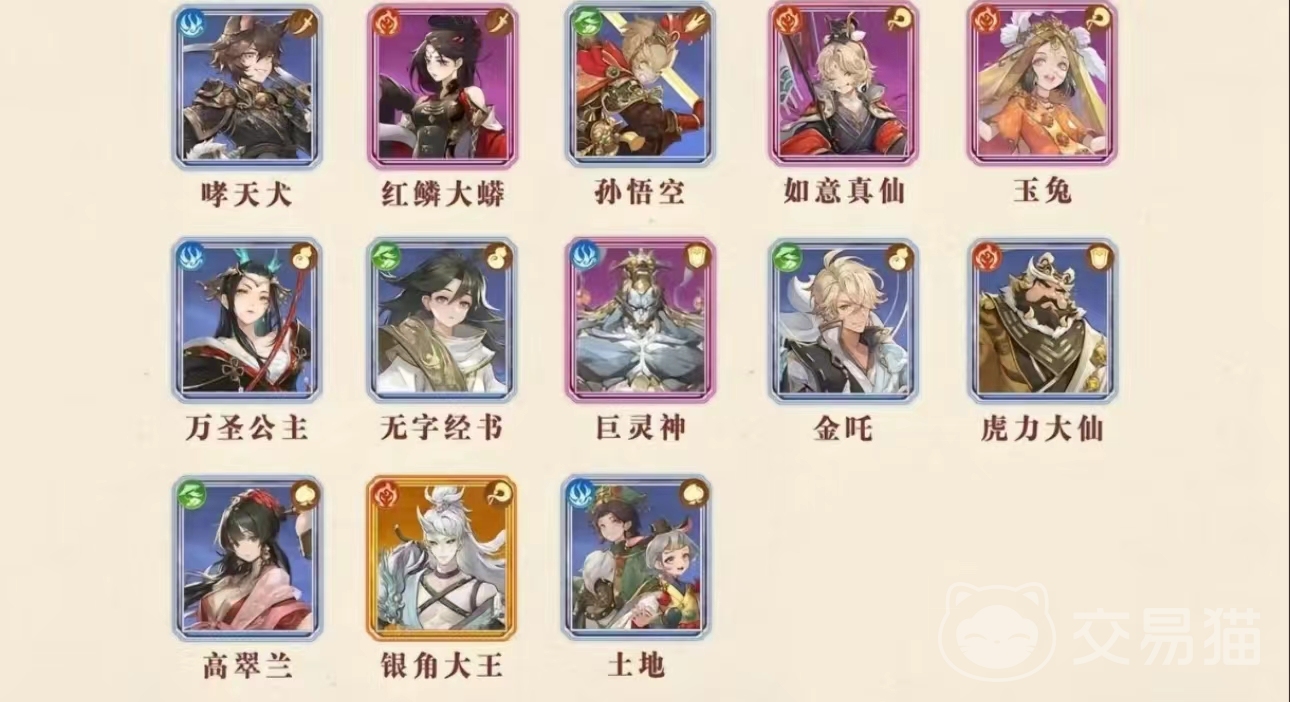Select the 虎力大仙 character card

tap(1043, 320)
